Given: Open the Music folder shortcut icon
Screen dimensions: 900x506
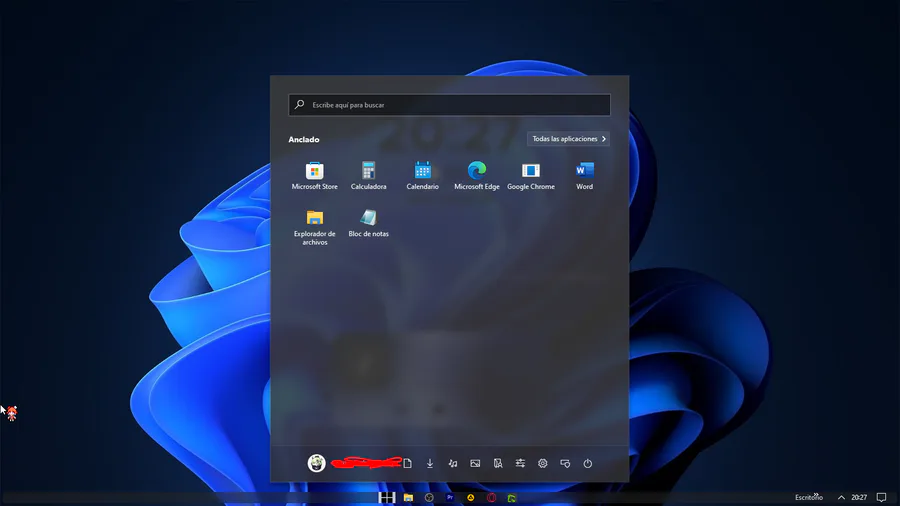Looking at the screenshot, I should 452,463.
